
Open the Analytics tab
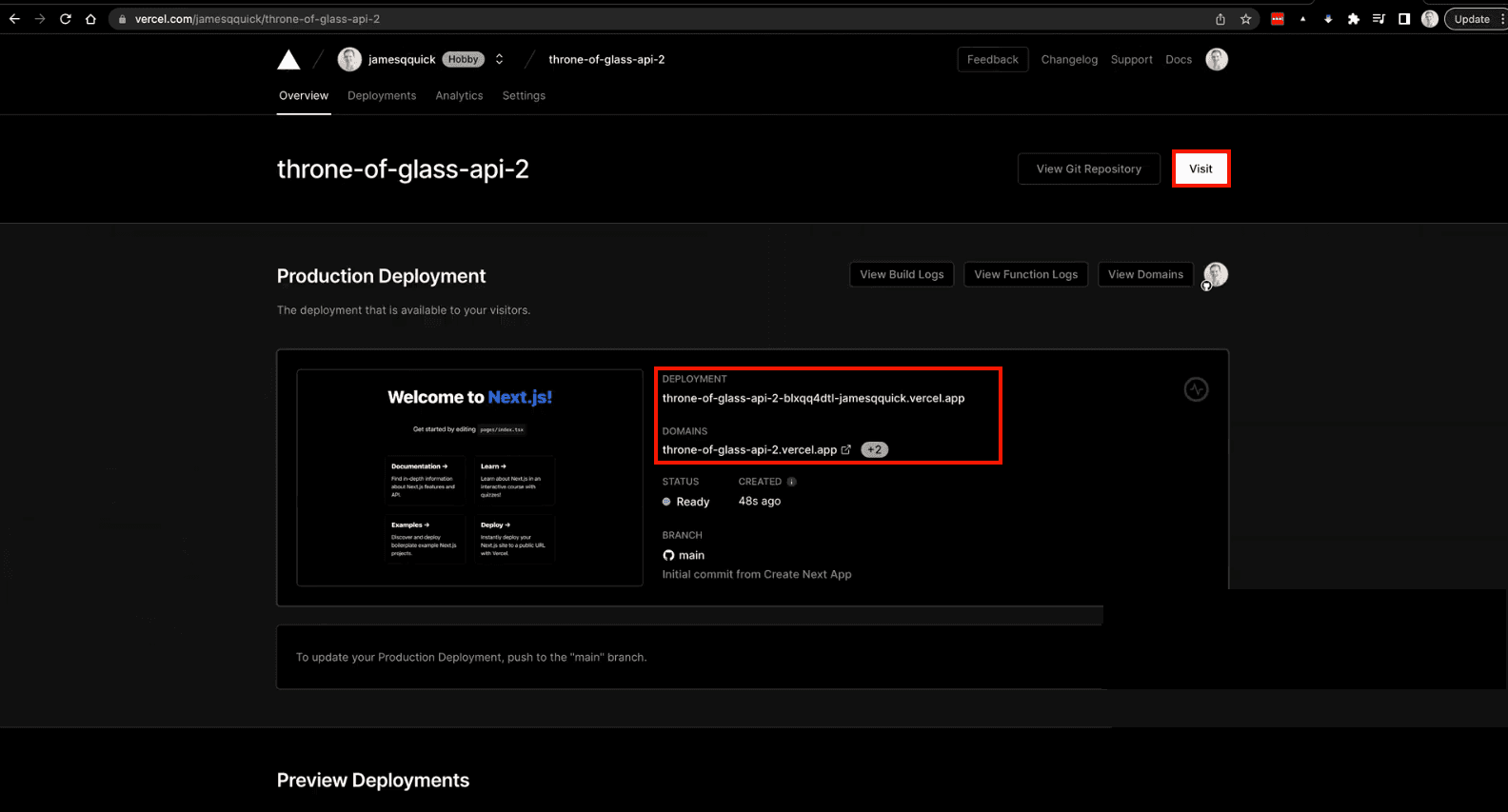(459, 95)
